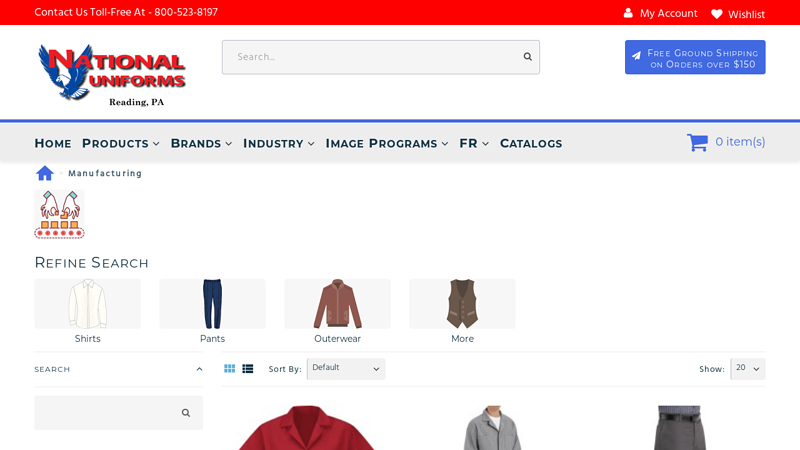Click the SEARCH filter panel label
This screenshot has height=450, width=800.
click(x=52, y=369)
